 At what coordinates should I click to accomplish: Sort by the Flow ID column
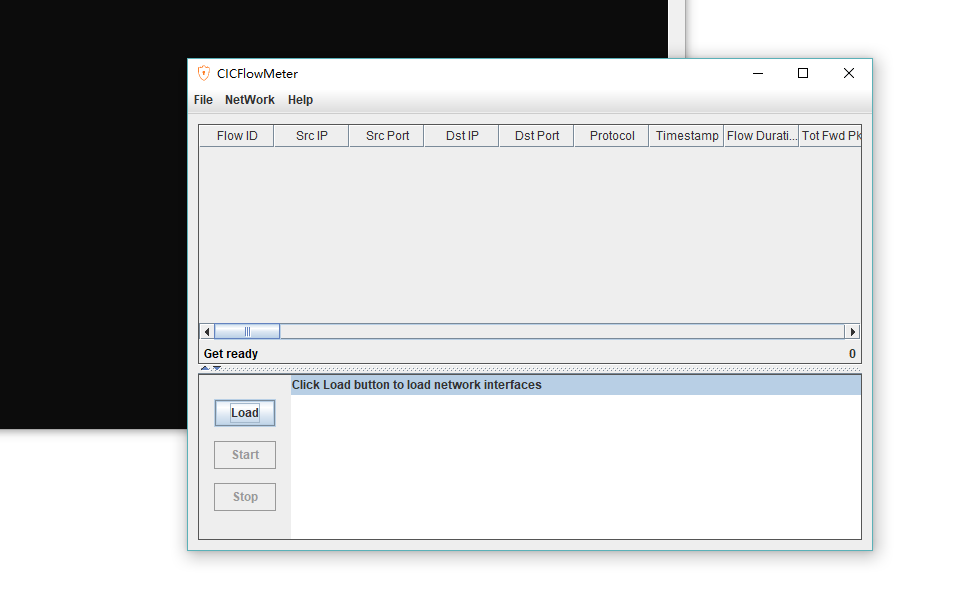coord(235,135)
